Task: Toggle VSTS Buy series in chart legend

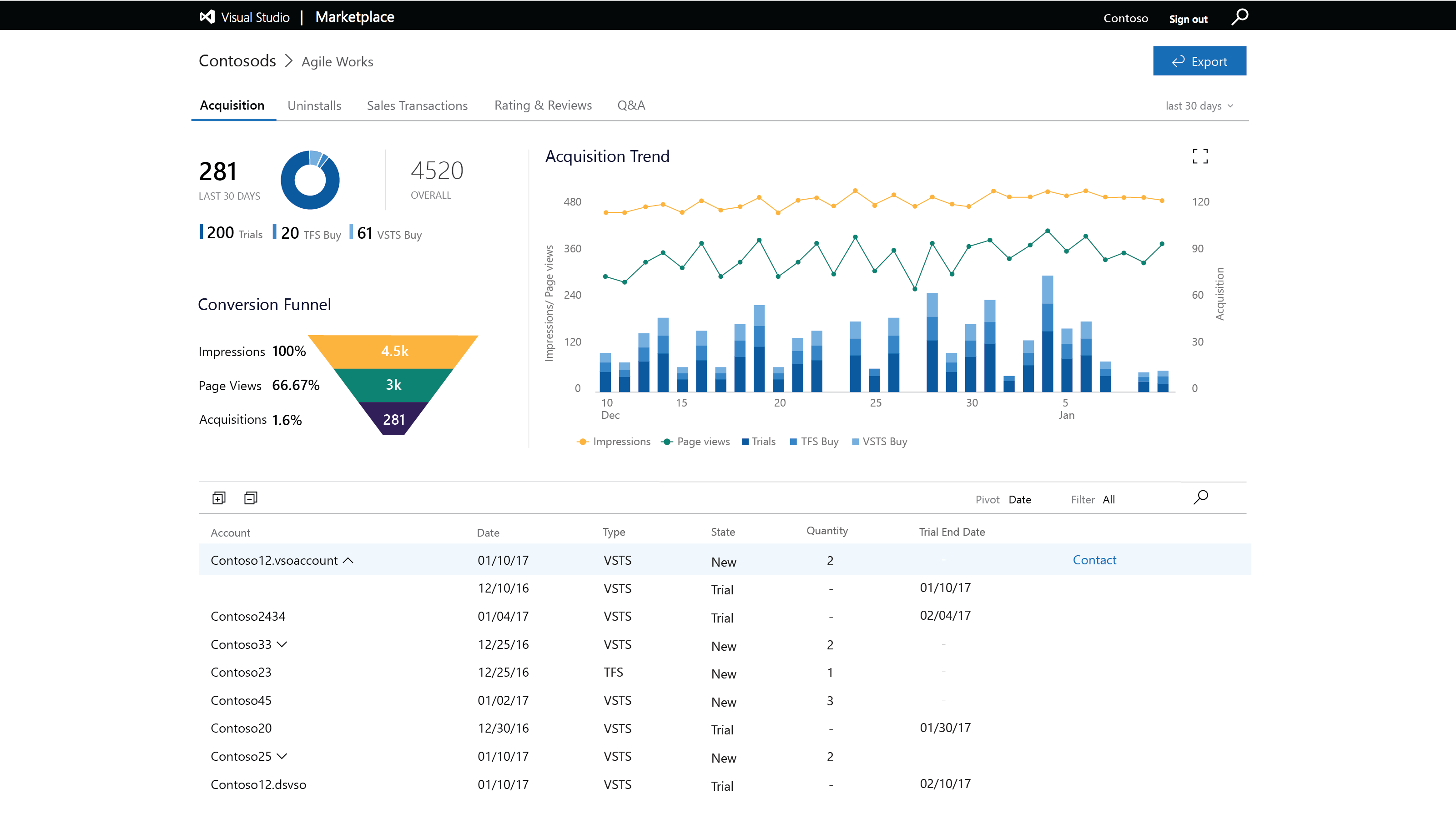Action: point(880,442)
